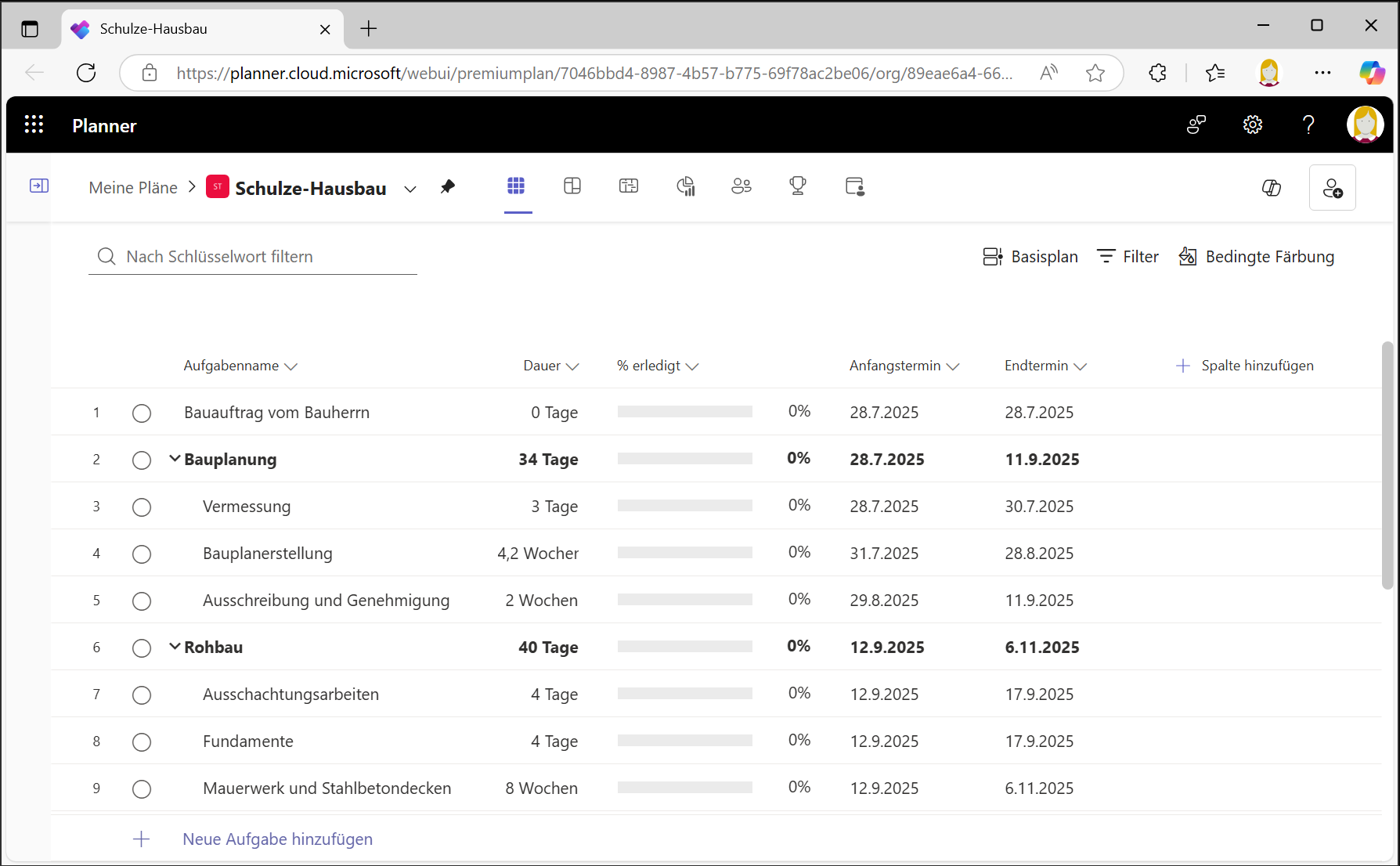Viewport: 1400px width, 866px height.
Task: Open Bedingte Färbung settings
Action: (x=1257, y=257)
